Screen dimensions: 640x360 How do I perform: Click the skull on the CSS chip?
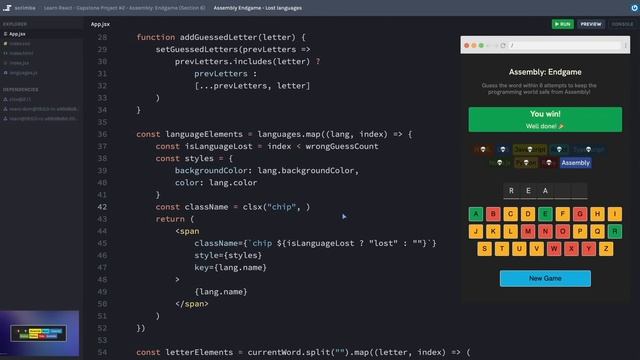(503, 149)
